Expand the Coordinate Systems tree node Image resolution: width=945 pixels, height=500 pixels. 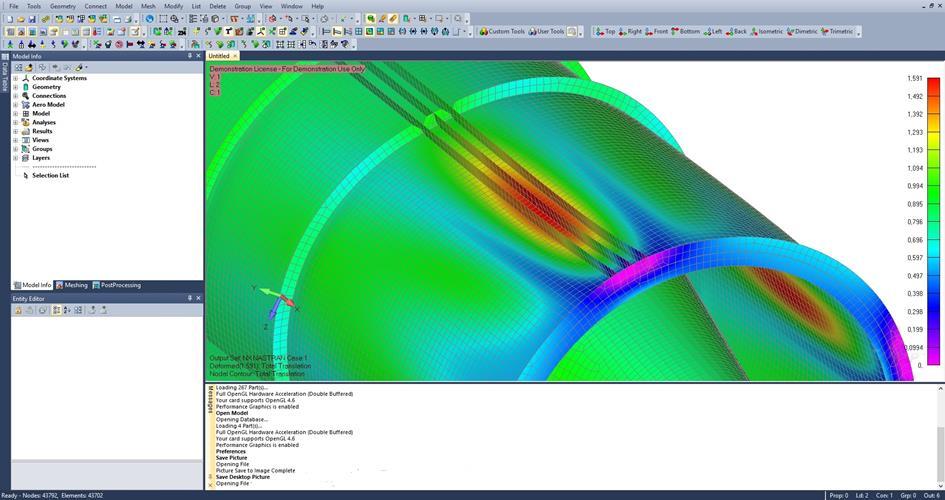[16, 78]
